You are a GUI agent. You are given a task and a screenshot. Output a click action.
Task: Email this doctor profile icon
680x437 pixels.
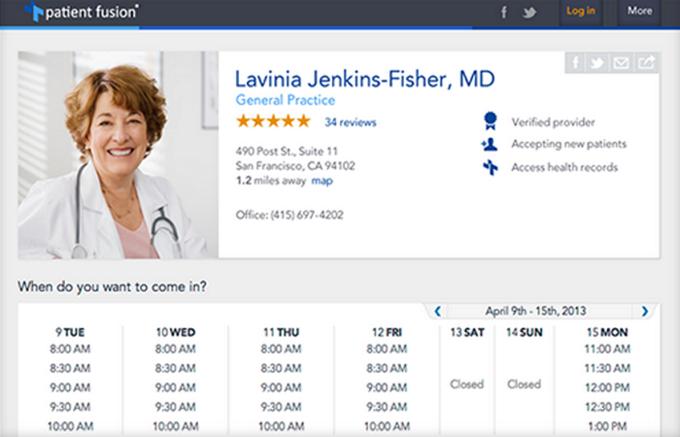pyautogui.click(x=621, y=63)
